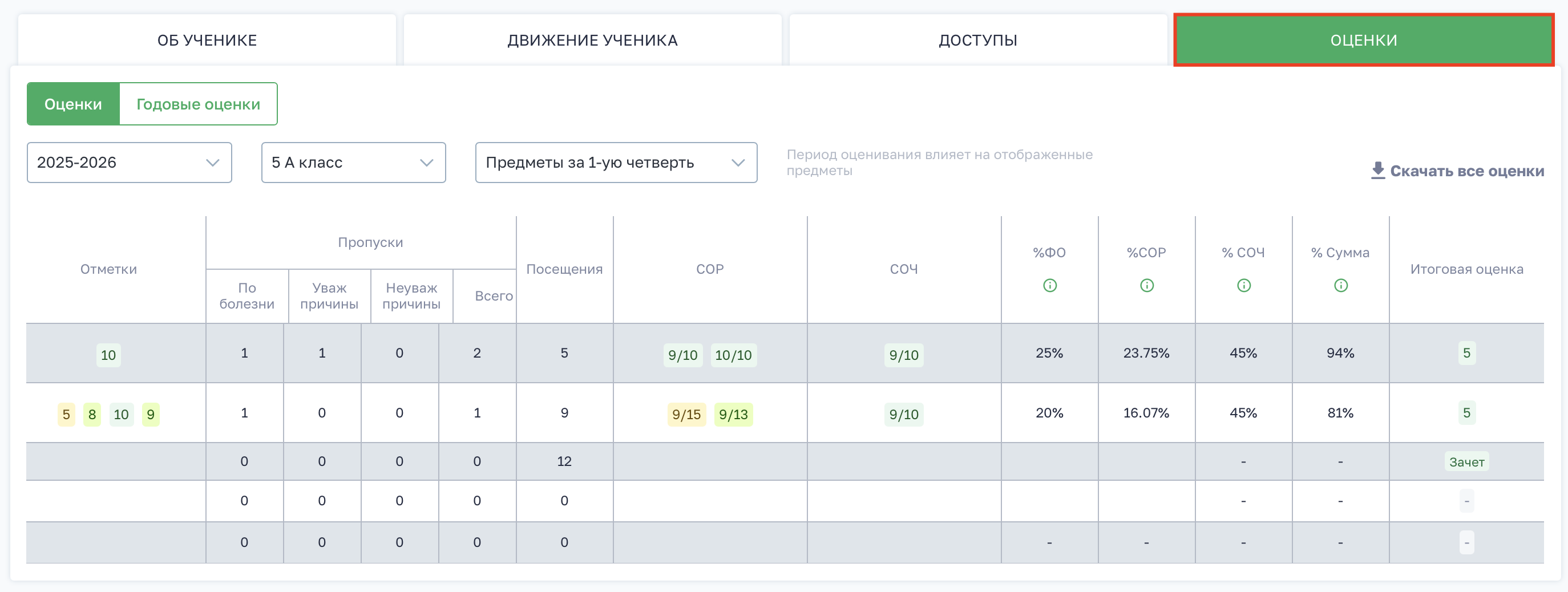Image resolution: width=1568 pixels, height=592 pixels.
Task: Click the yellow 9/15 СОР score badge
Action: 686,414
